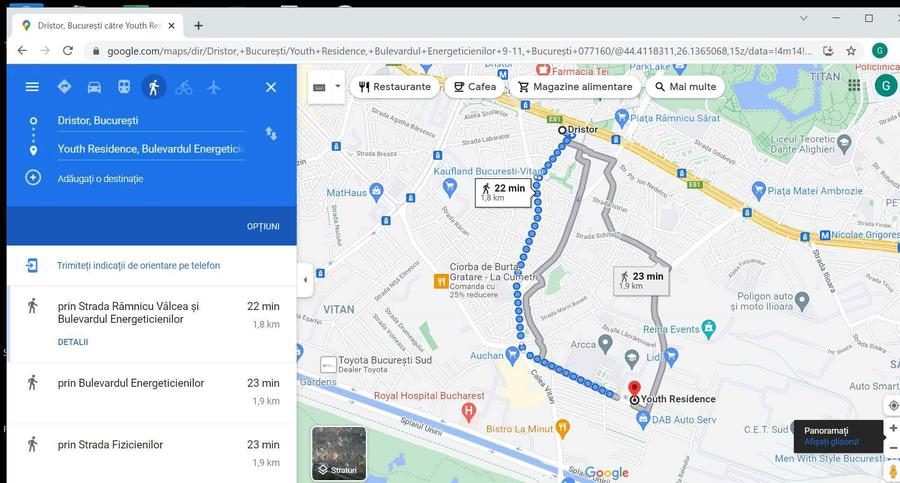The height and width of the screenshot is (483, 900).
Task: Select flights travel mode icon
Action: pyautogui.click(x=213, y=87)
